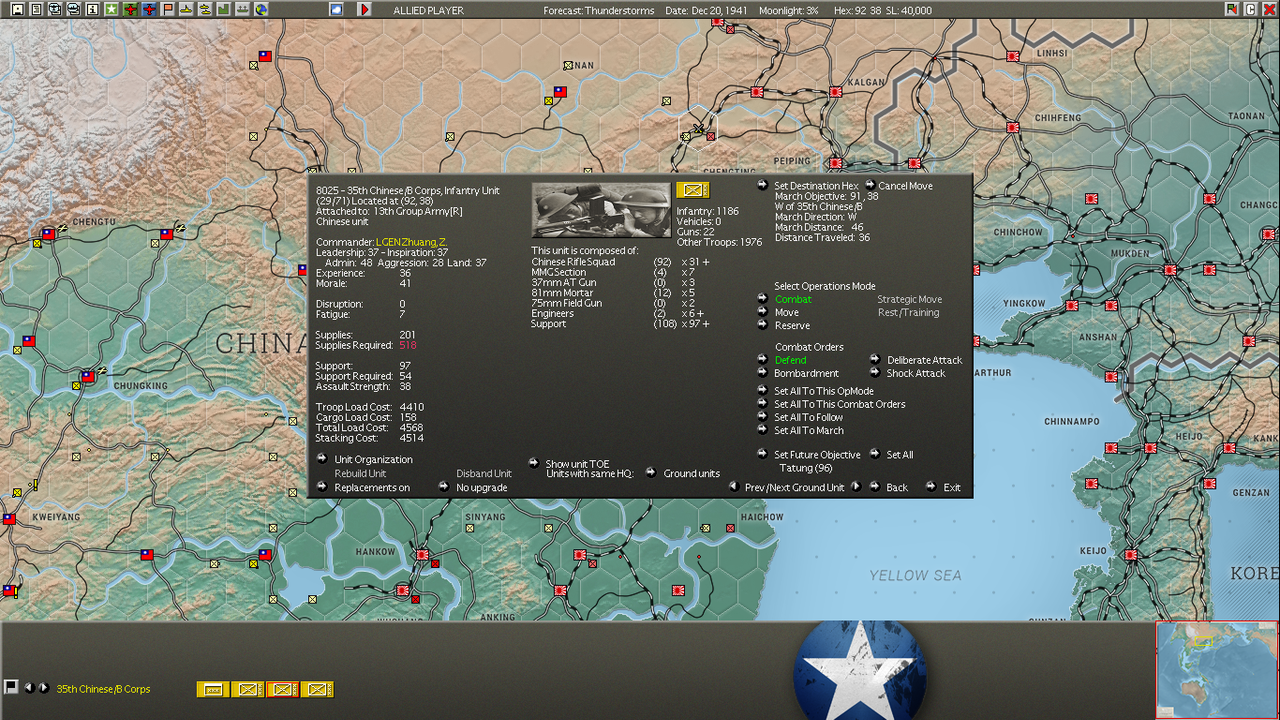Select the red plane on blue background icon
This screenshot has height=720, width=1280.
coord(149,9)
